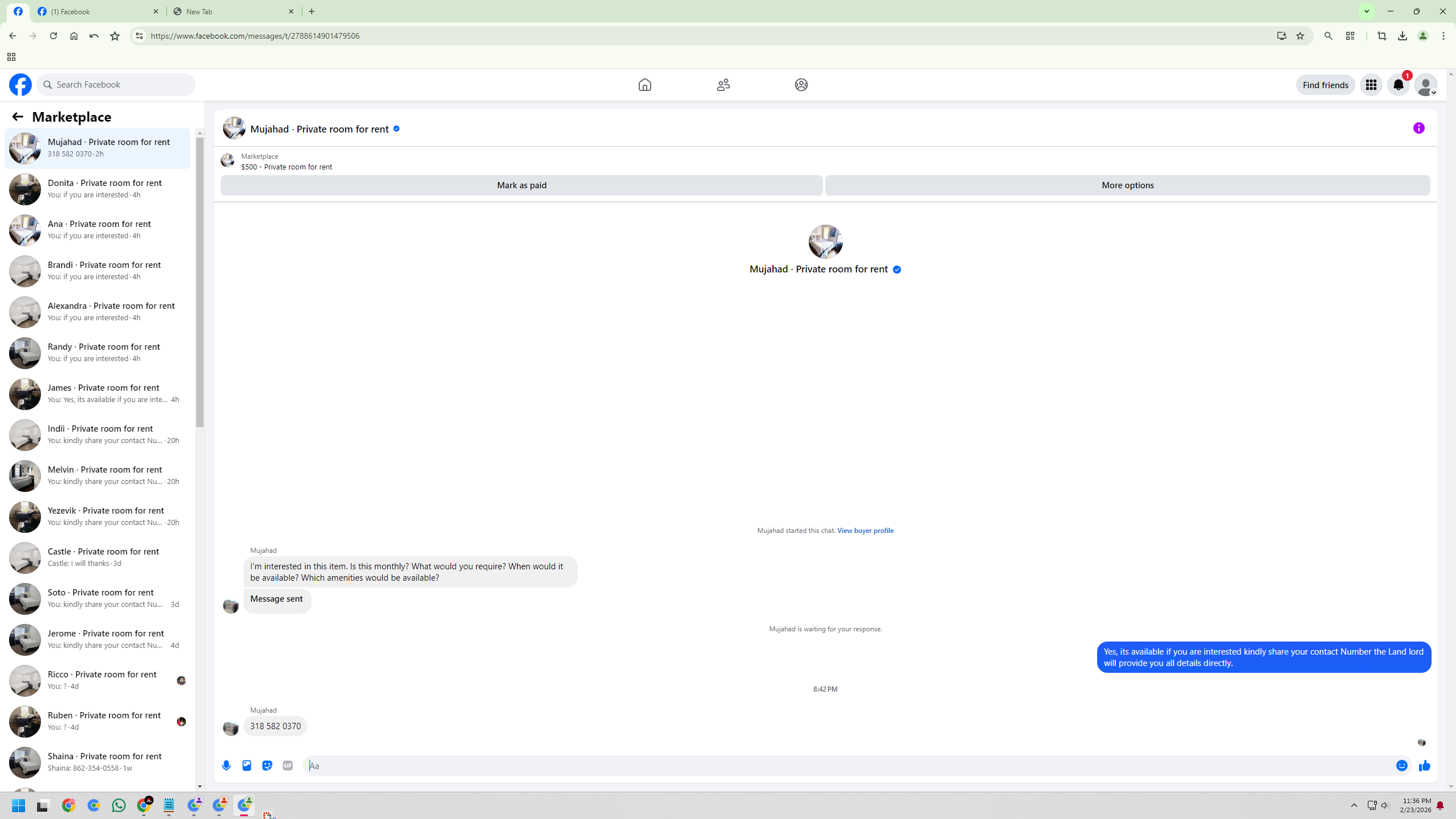The height and width of the screenshot is (819, 1456).
Task: Send a thumbs-up like
Action: click(1425, 766)
